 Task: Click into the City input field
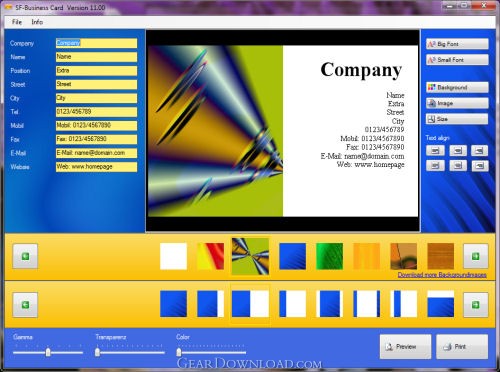(96, 98)
